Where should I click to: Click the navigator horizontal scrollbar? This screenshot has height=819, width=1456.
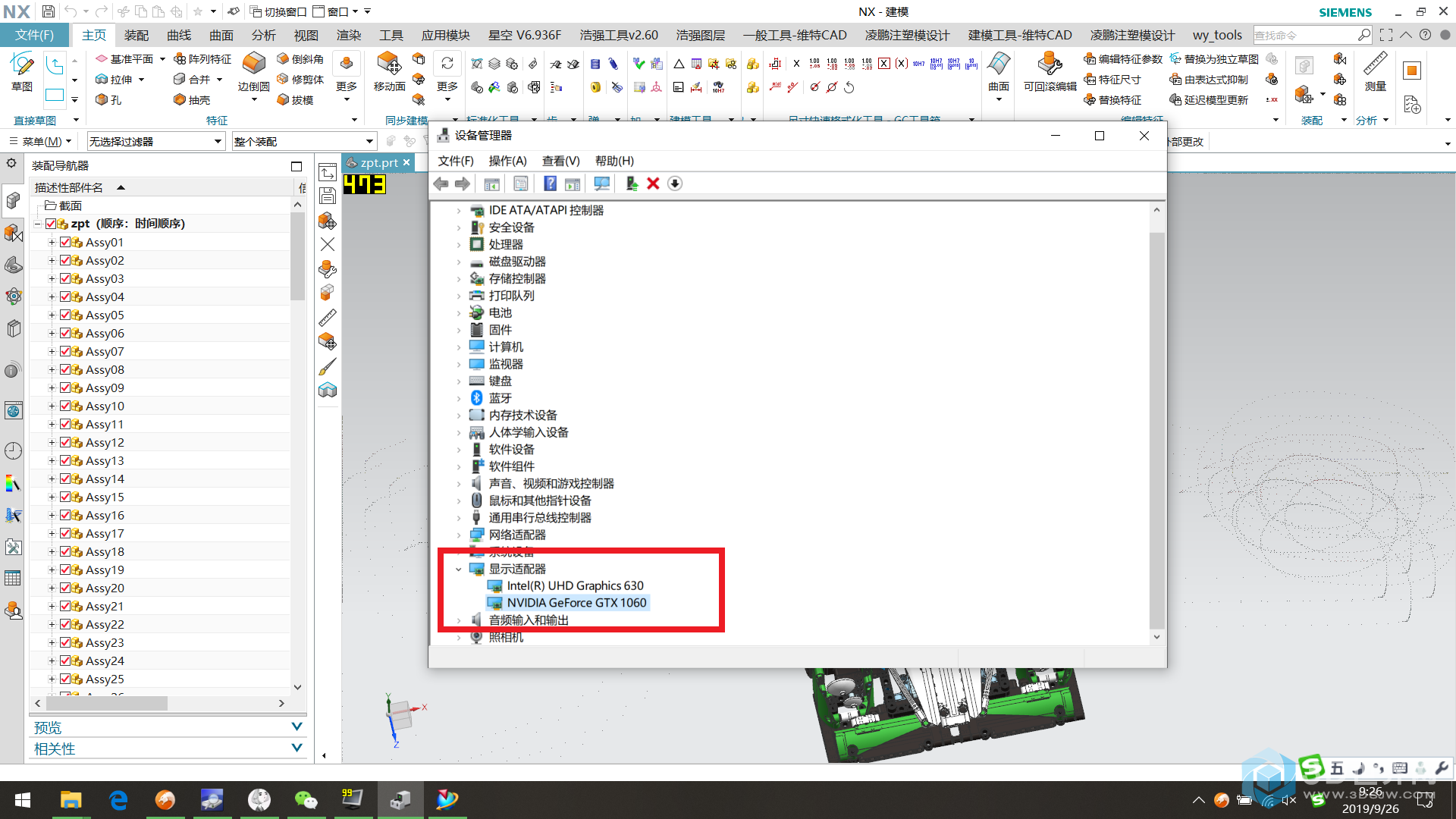click(107, 704)
